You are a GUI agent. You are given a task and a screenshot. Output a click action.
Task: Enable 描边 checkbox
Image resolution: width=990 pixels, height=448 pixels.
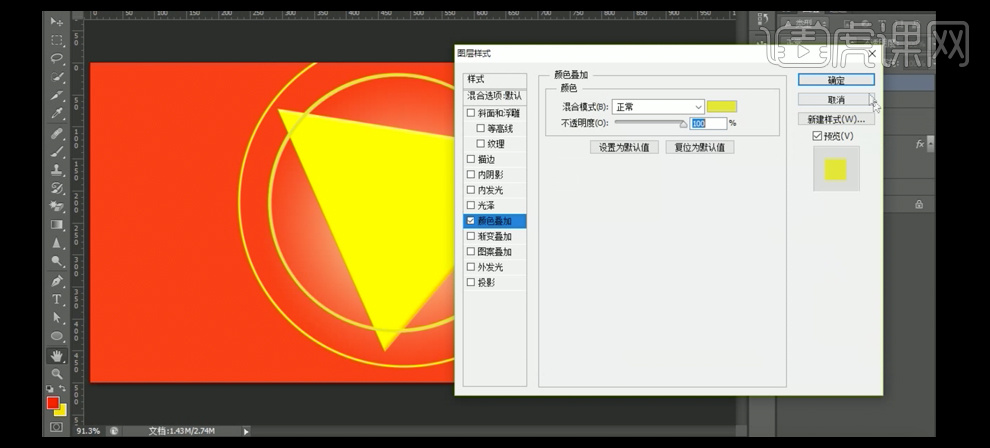(470, 159)
